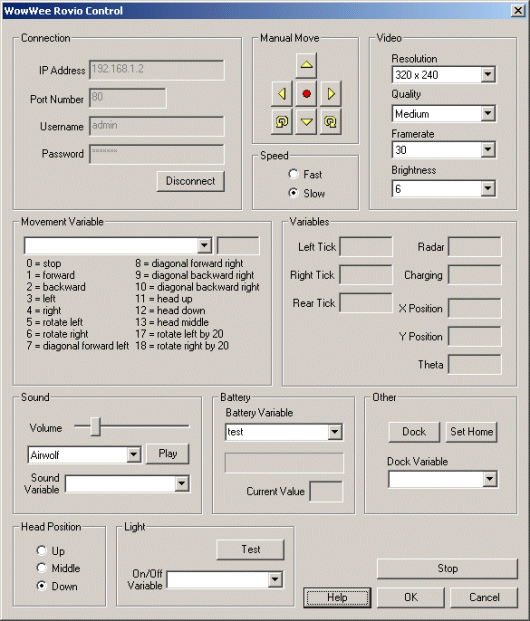Click the red stop dot in Manual Move
530x621 pixels.
pos(306,94)
